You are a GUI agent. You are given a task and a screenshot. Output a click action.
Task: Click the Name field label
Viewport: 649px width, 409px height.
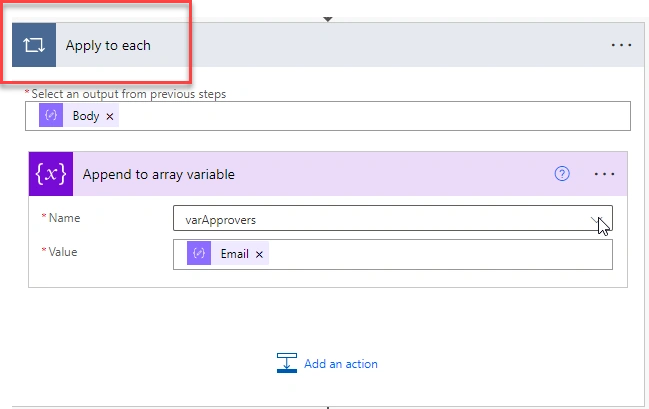coord(64,218)
